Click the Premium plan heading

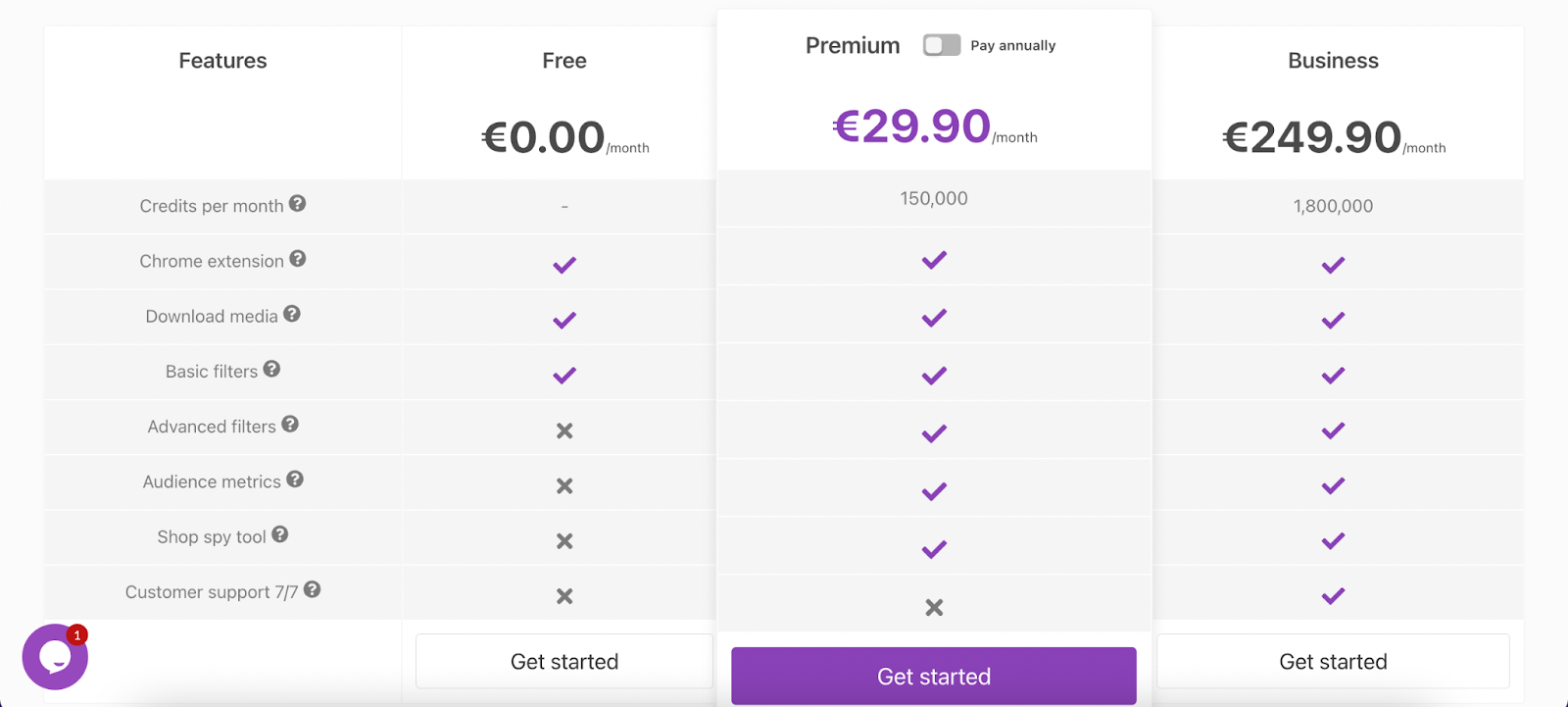point(853,46)
